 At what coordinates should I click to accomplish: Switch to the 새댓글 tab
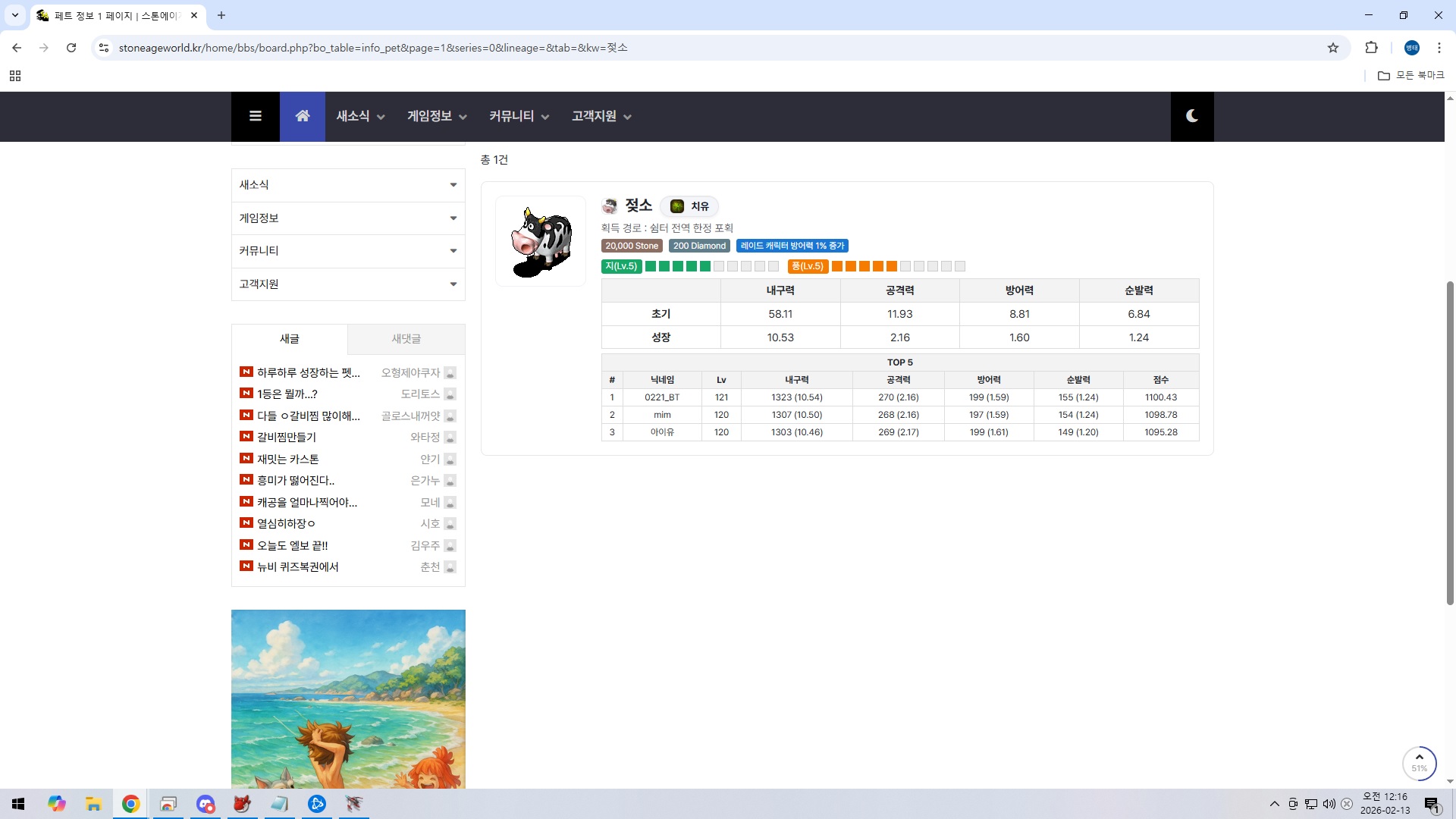[x=406, y=339]
